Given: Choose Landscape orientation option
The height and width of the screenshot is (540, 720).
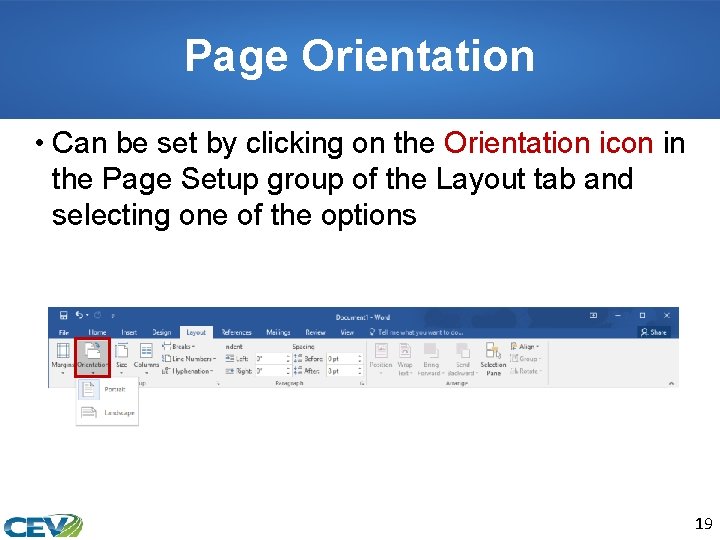Looking at the screenshot, I should [107, 412].
